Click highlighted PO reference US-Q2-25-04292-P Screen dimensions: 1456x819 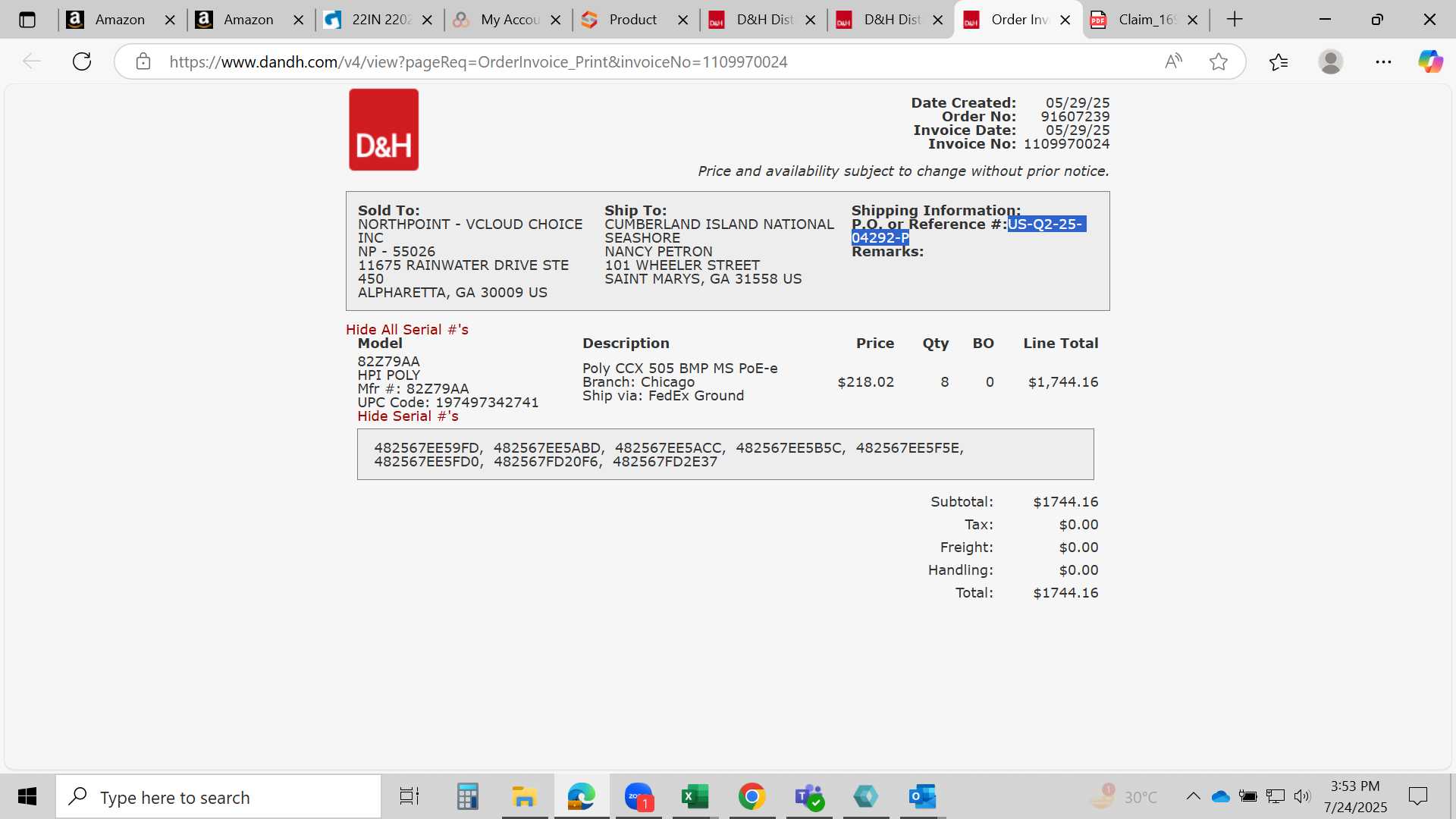[969, 231]
